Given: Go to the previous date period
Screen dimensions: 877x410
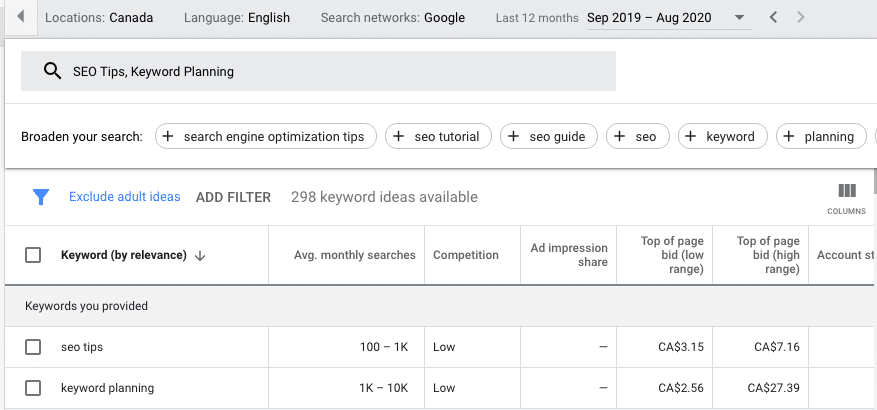Looking at the screenshot, I should 774,17.
